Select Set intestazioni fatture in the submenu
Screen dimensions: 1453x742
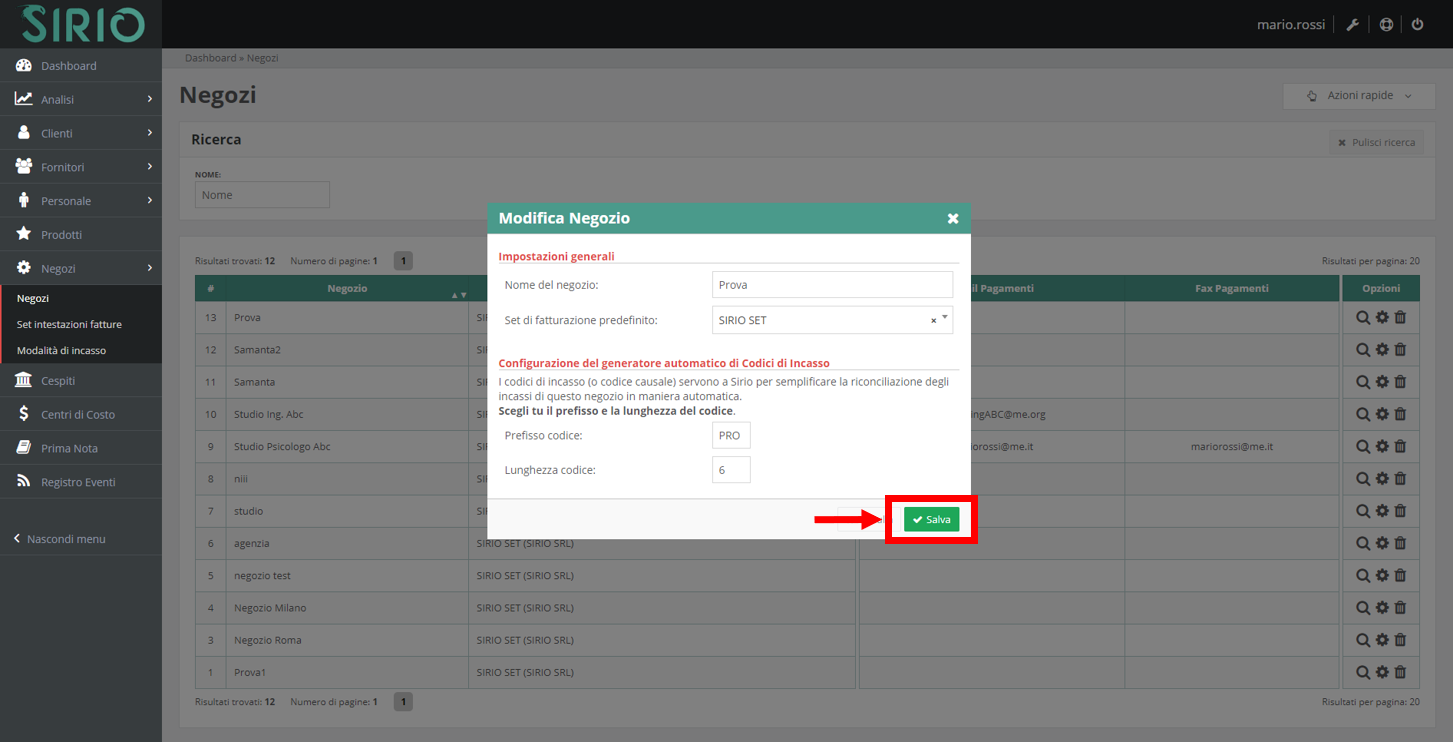click(69, 324)
